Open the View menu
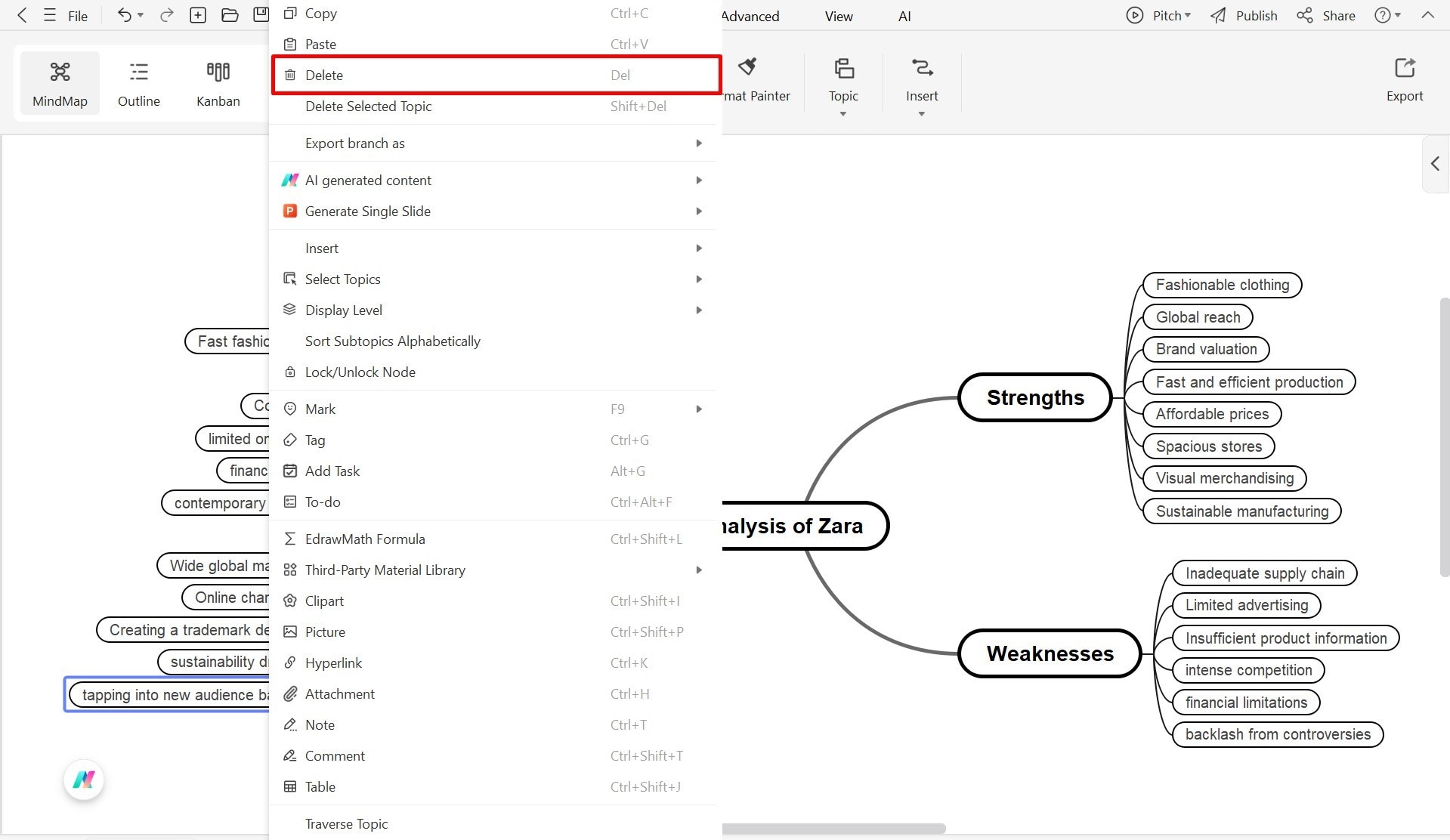 (837, 15)
